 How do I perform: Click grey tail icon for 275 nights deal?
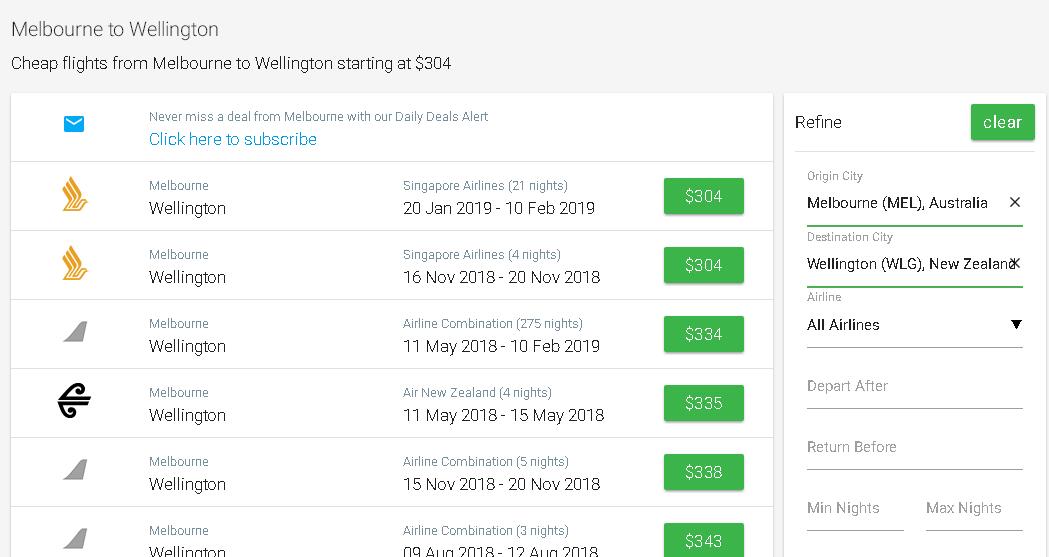[x=76, y=332]
